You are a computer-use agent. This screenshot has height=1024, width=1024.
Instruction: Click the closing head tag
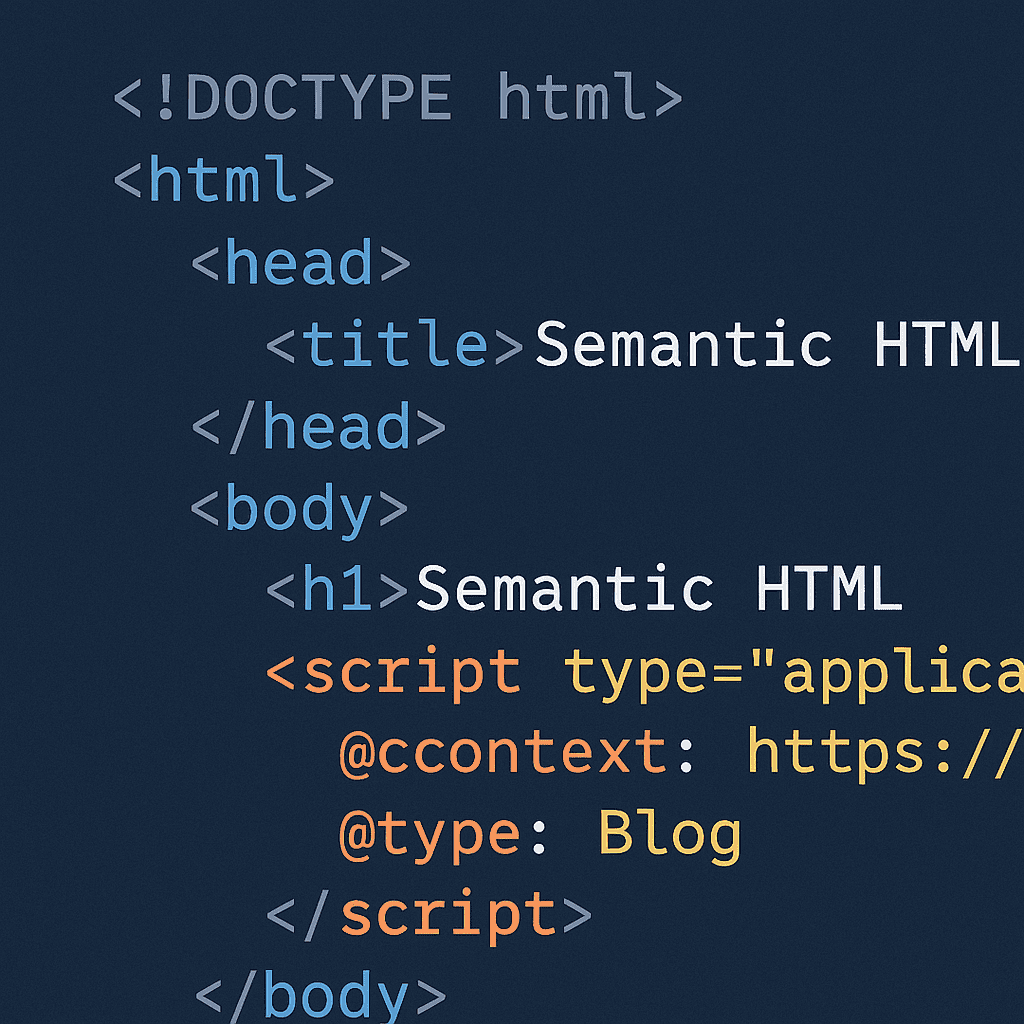318,427
